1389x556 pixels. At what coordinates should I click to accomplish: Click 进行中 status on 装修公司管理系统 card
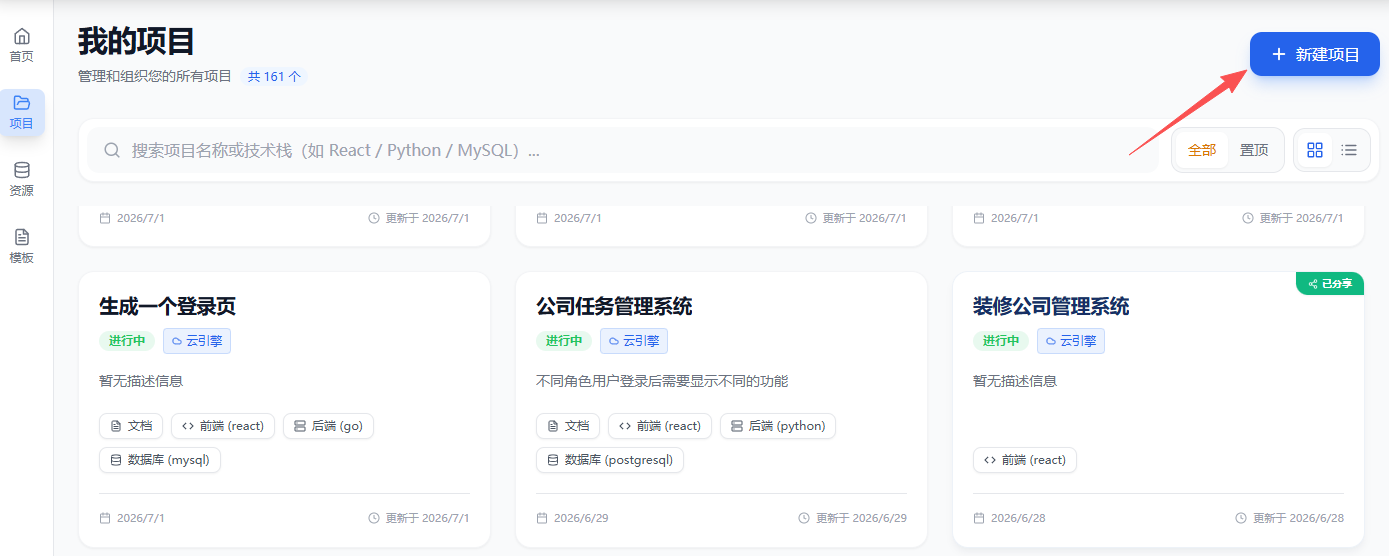coord(1000,341)
